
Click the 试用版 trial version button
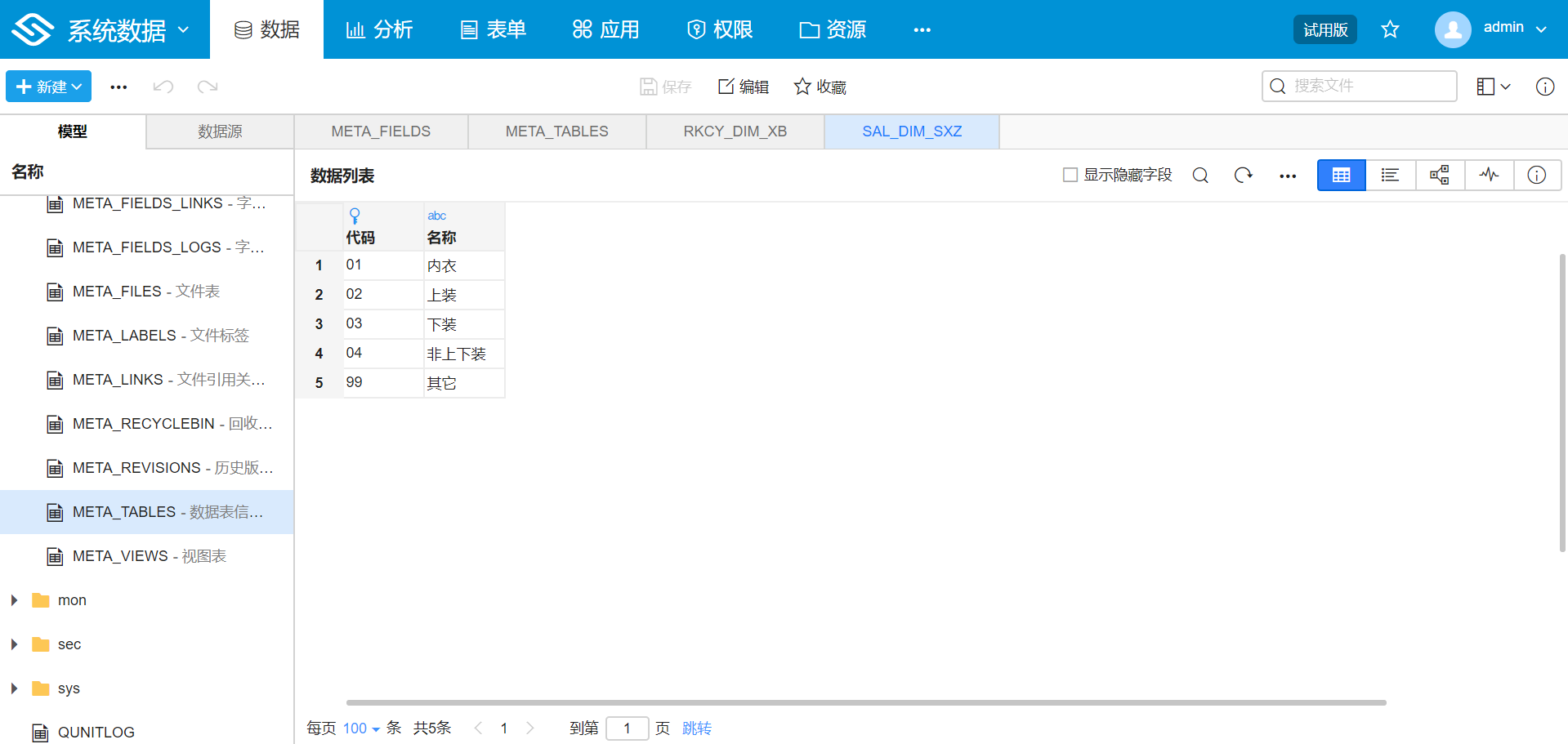(1325, 28)
